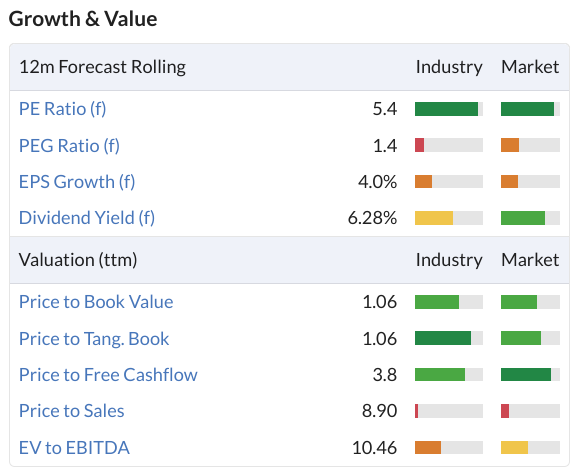Screen dimensions: 574x471
Task: Click the Price to Tang. Book market bar
Action: pyautogui.click(x=530, y=338)
